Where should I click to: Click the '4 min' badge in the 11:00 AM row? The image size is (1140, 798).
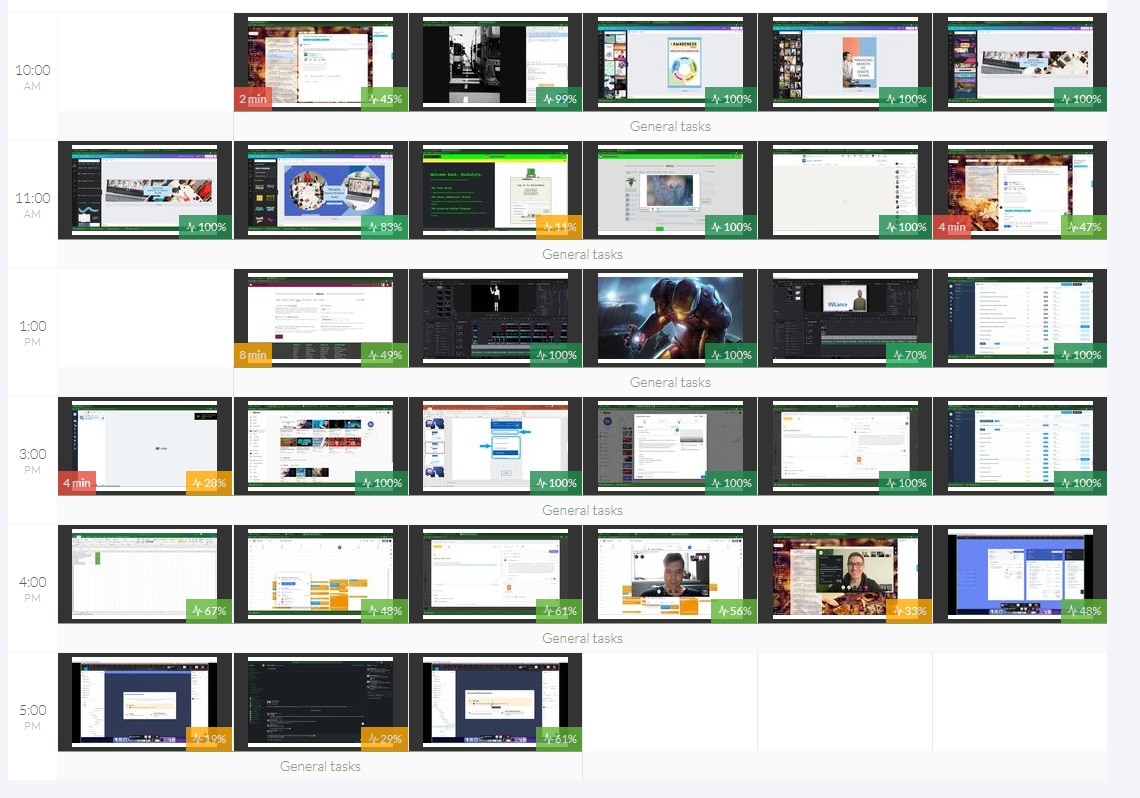point(952,227)
